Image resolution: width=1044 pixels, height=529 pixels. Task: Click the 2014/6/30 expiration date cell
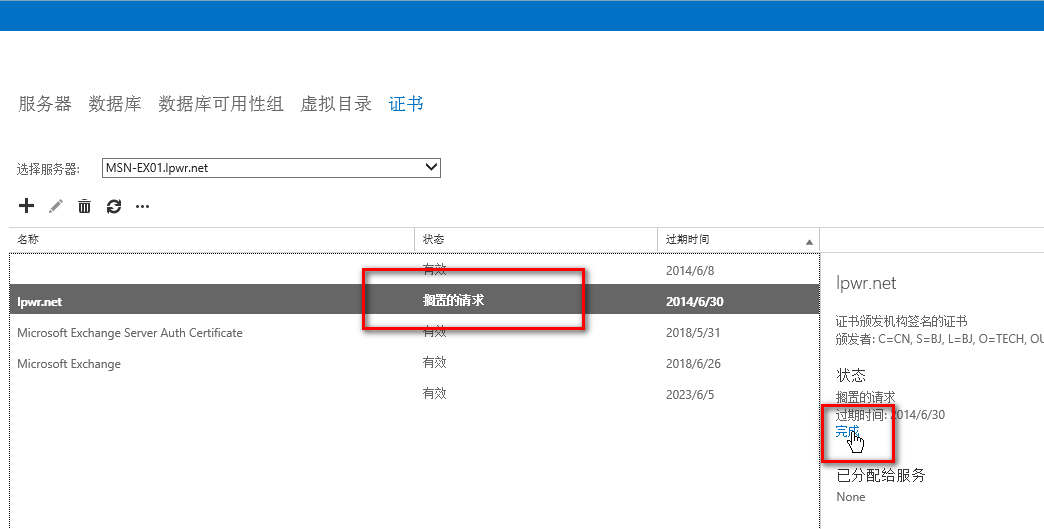(x=694, y=301)
